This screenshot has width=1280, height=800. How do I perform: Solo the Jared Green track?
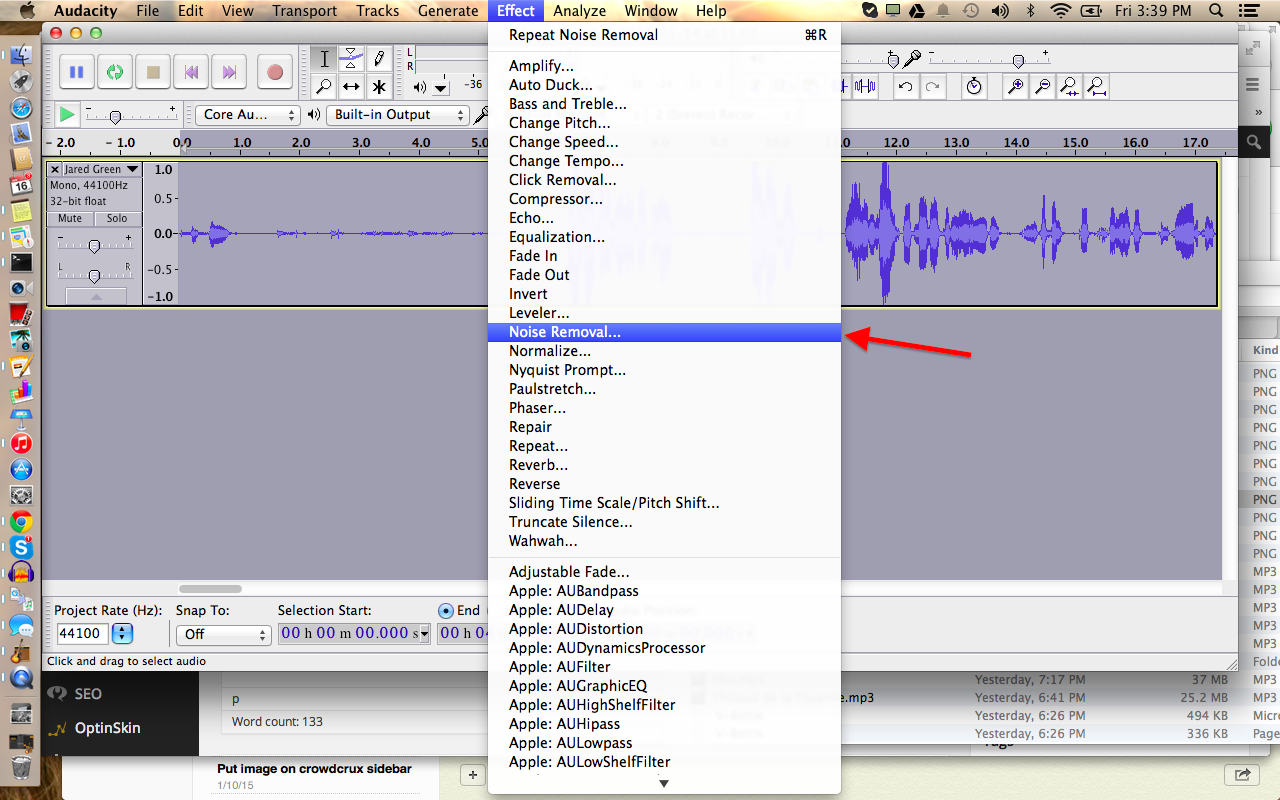pos(117,218)
